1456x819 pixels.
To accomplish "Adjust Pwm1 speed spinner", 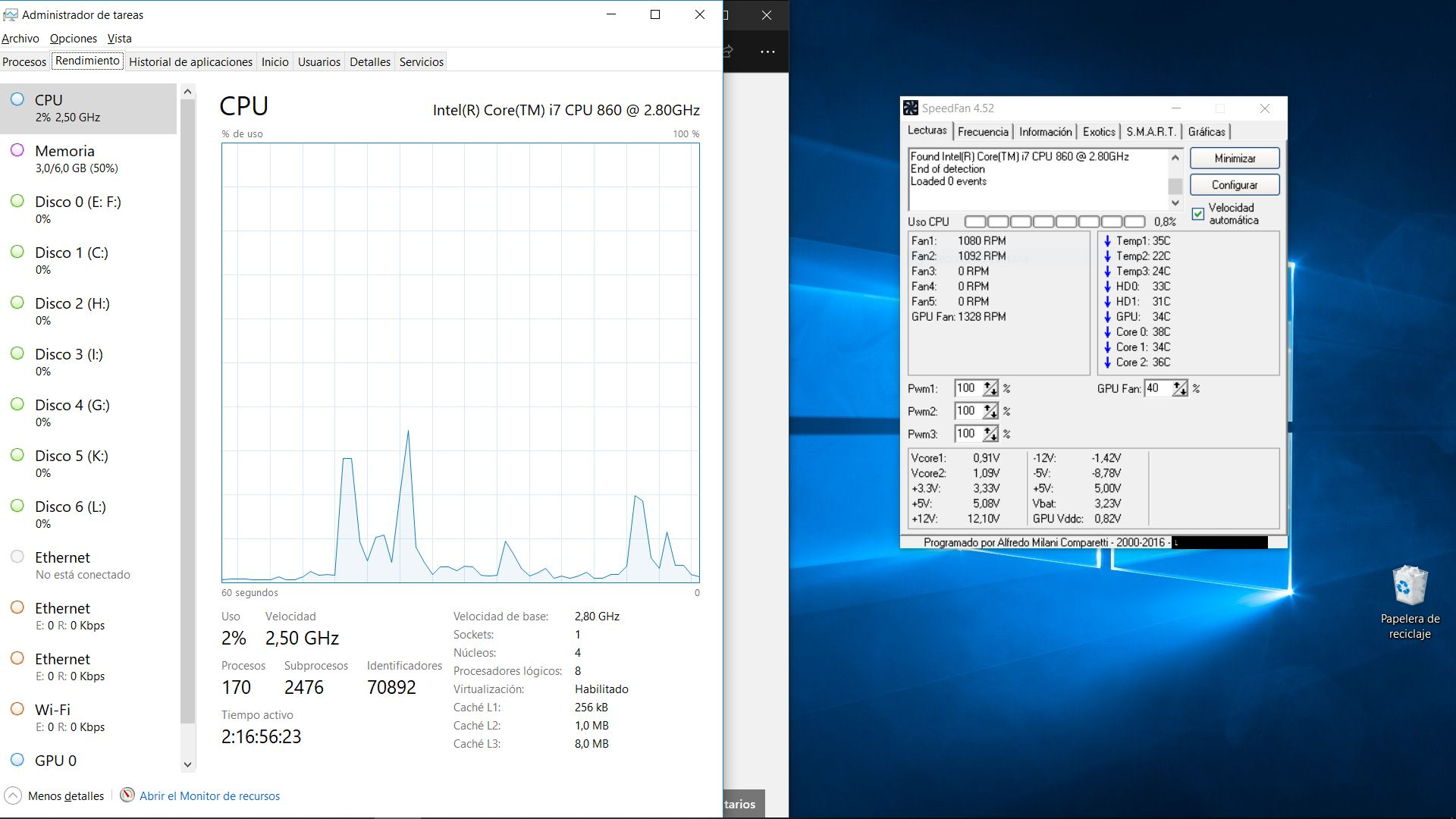I will [x=990, y=388].
